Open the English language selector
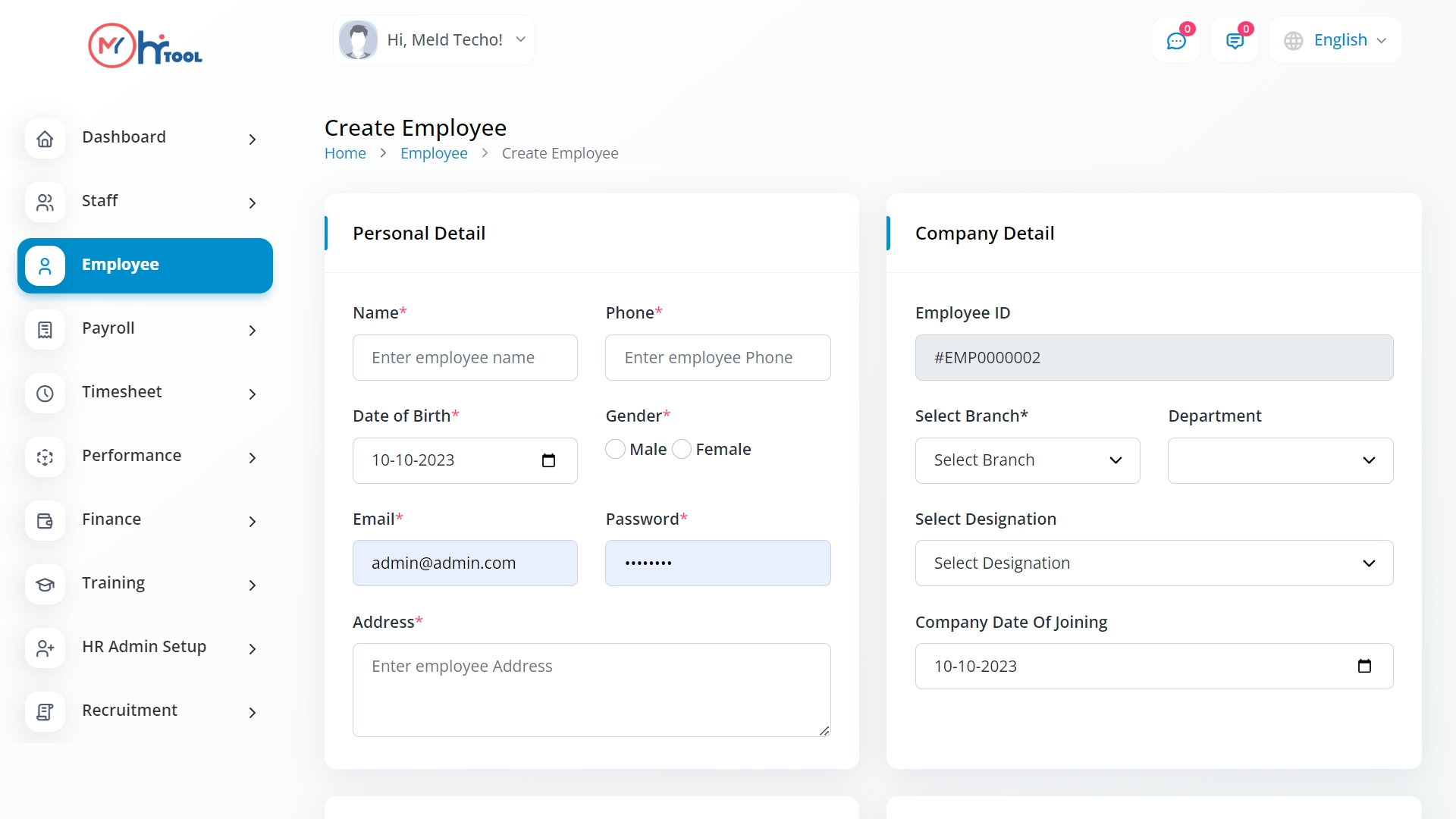 (1335, 40)
